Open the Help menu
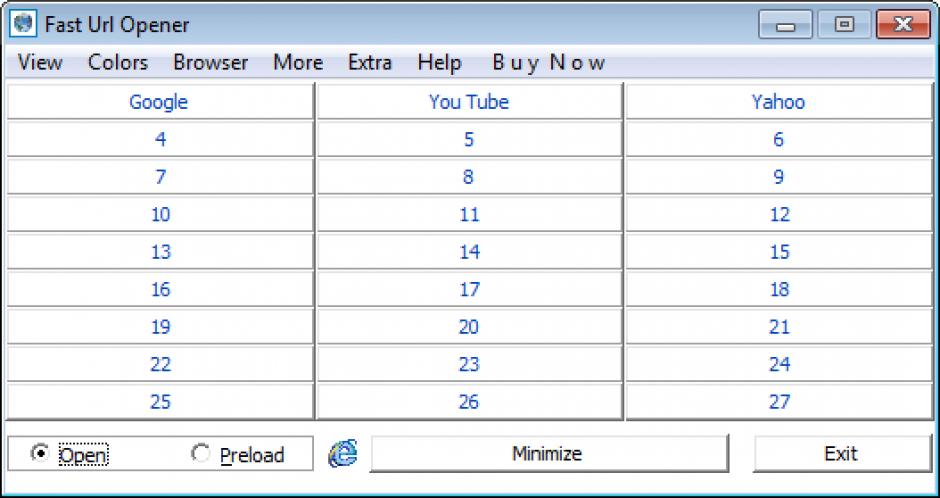940x498 pixels. point(439,62)
